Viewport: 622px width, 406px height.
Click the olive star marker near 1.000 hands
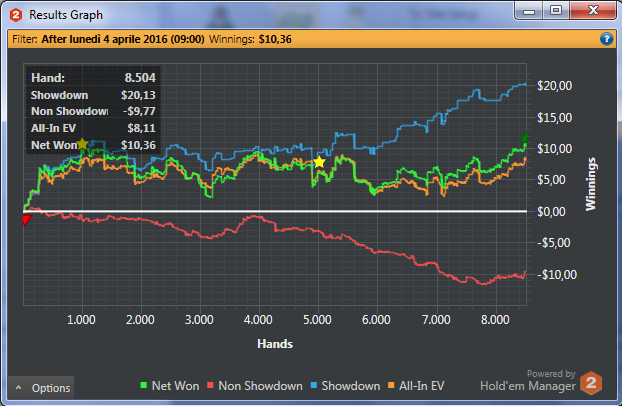[82, 144]
